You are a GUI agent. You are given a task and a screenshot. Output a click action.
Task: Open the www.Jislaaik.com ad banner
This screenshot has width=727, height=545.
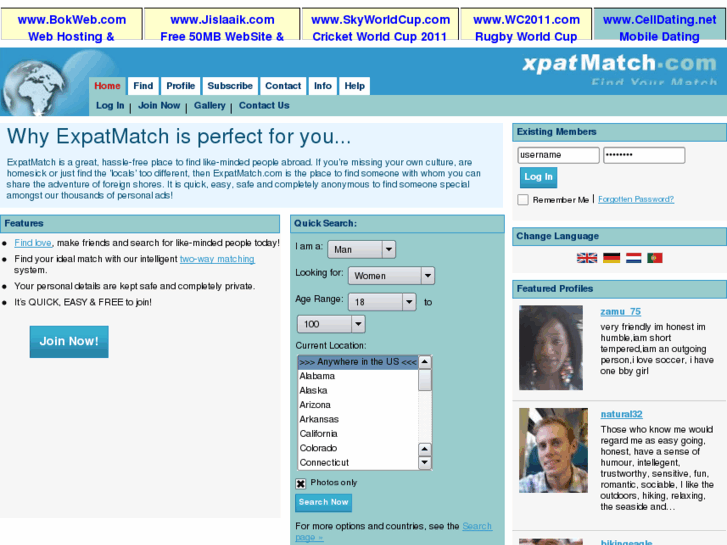tap(222, 24)
